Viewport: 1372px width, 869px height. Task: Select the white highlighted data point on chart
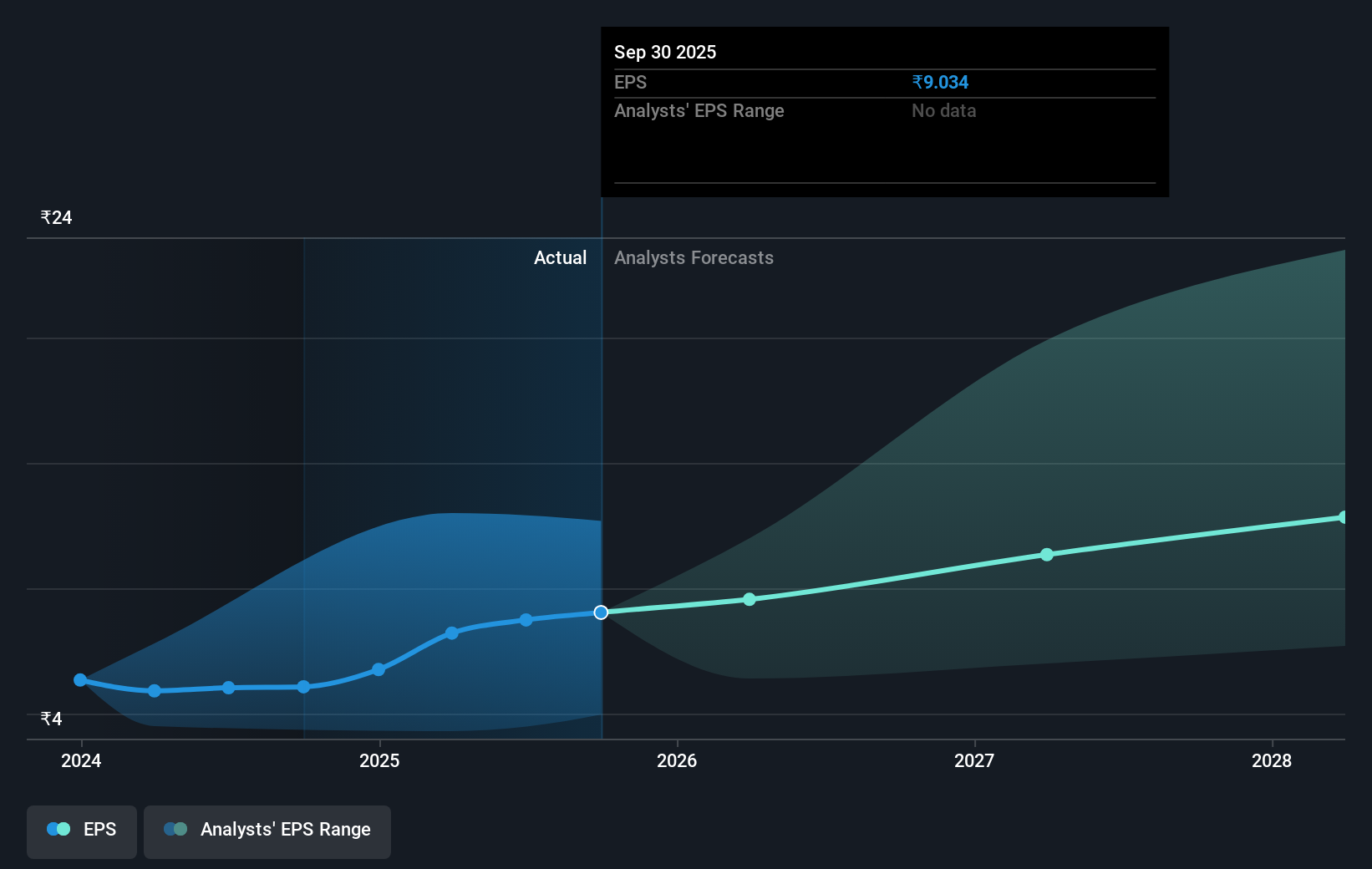[601, 612]
